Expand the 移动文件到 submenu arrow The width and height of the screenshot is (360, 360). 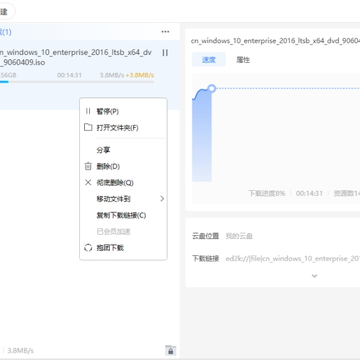coord(162,199)
